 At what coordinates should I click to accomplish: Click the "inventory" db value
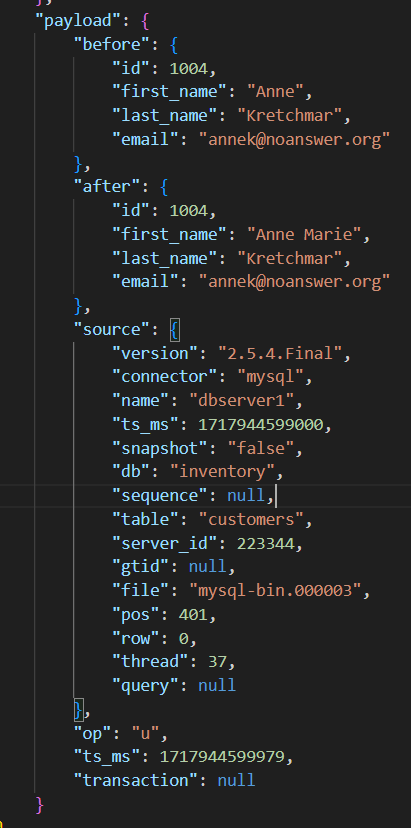222,472
